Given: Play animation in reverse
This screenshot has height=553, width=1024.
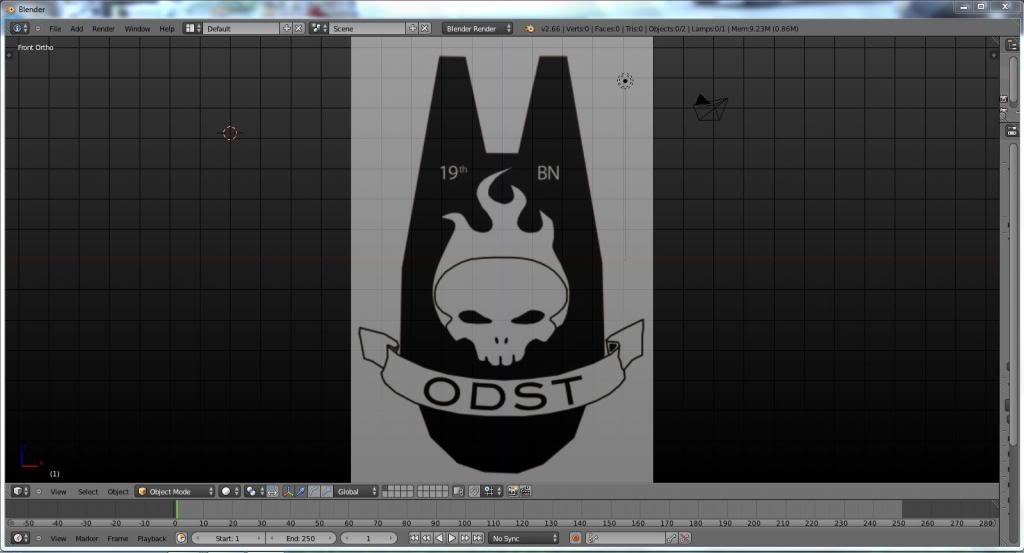Looking at the screenshot, I should 439,538.
